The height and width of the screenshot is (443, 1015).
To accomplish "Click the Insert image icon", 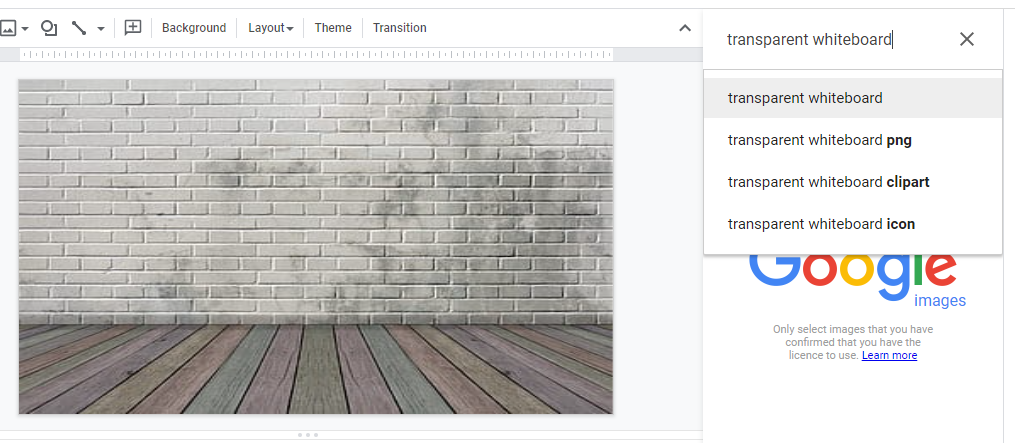I will [8, 28].
